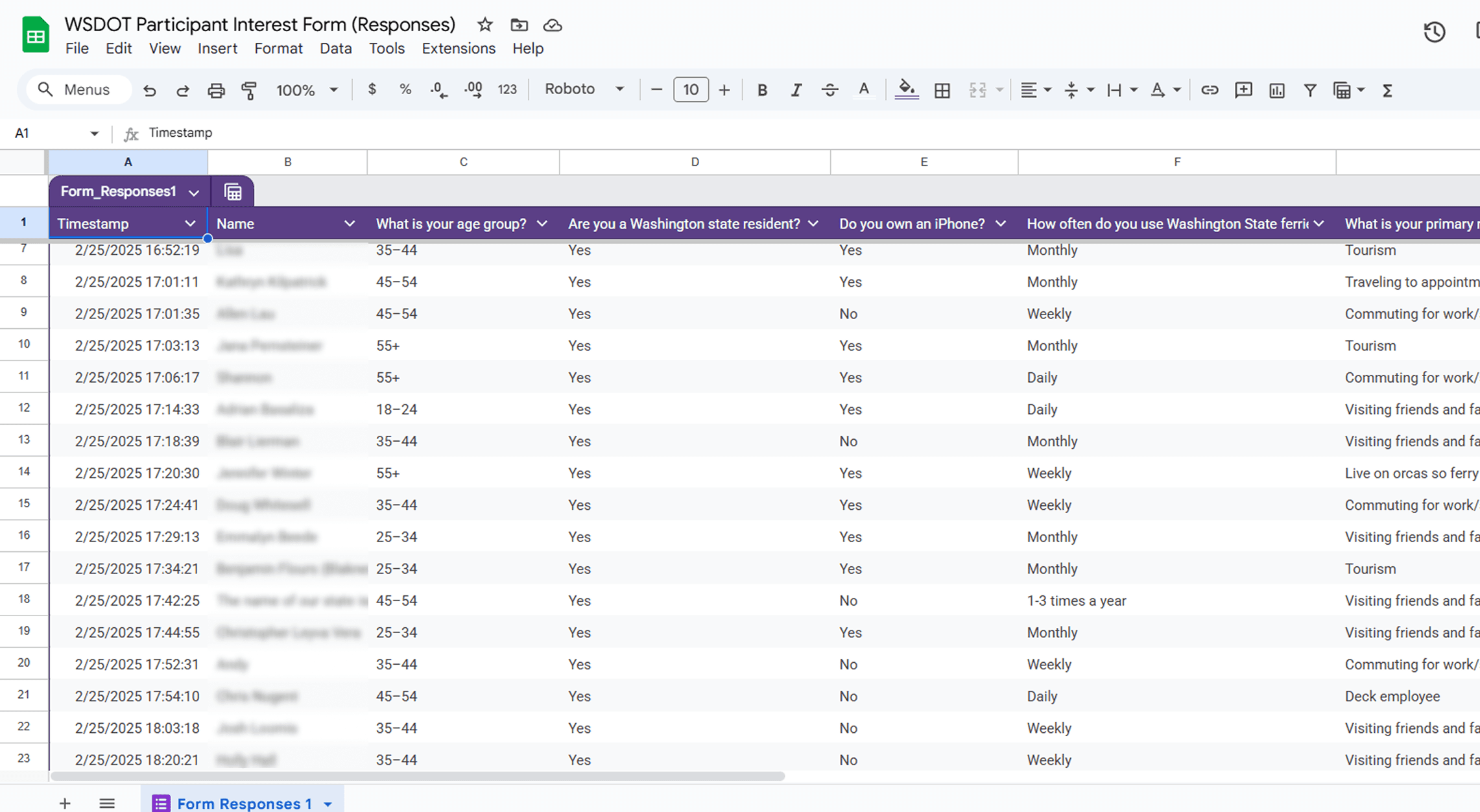This screenshot has height=812, width=1480.
Task: Search the Menus box
Action: tap(78, 90)
